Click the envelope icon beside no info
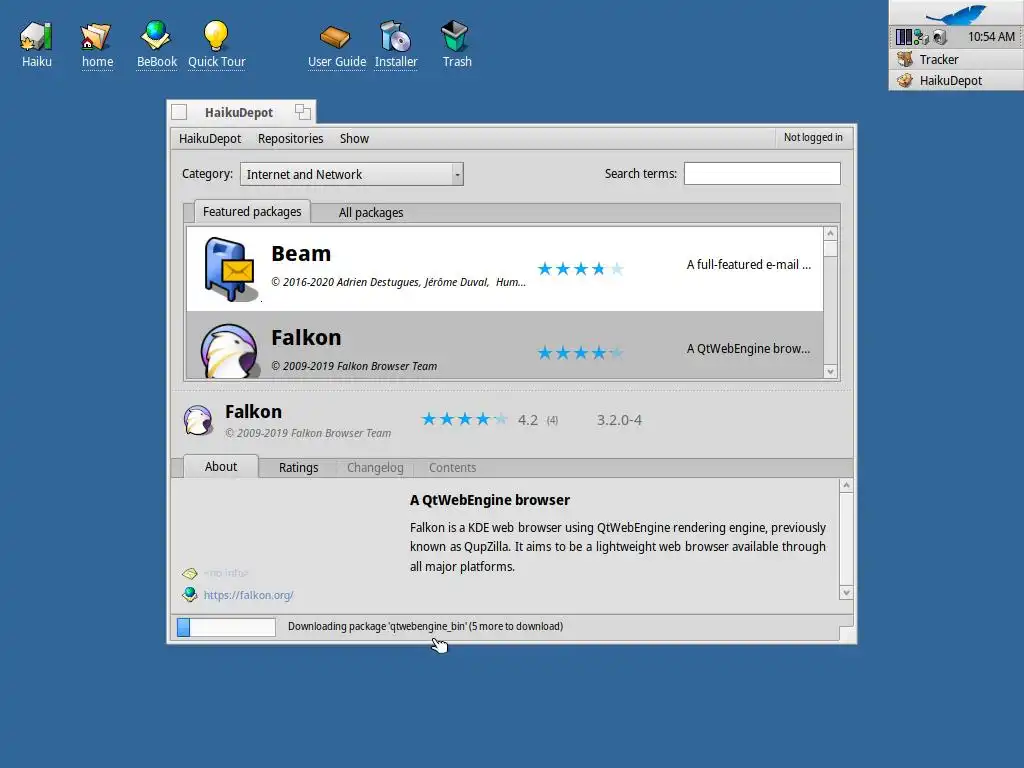Viewport: 1024px width, 768px height. coord(190,573)
